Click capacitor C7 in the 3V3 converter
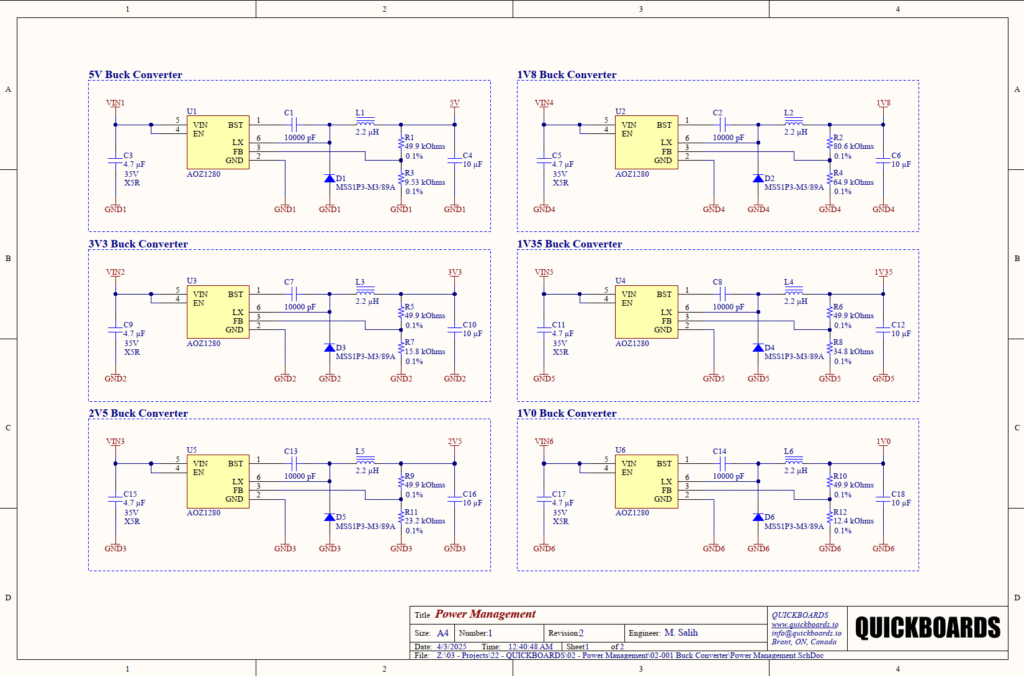This screenshot has height=676, width=1024. tap(294, 294)
